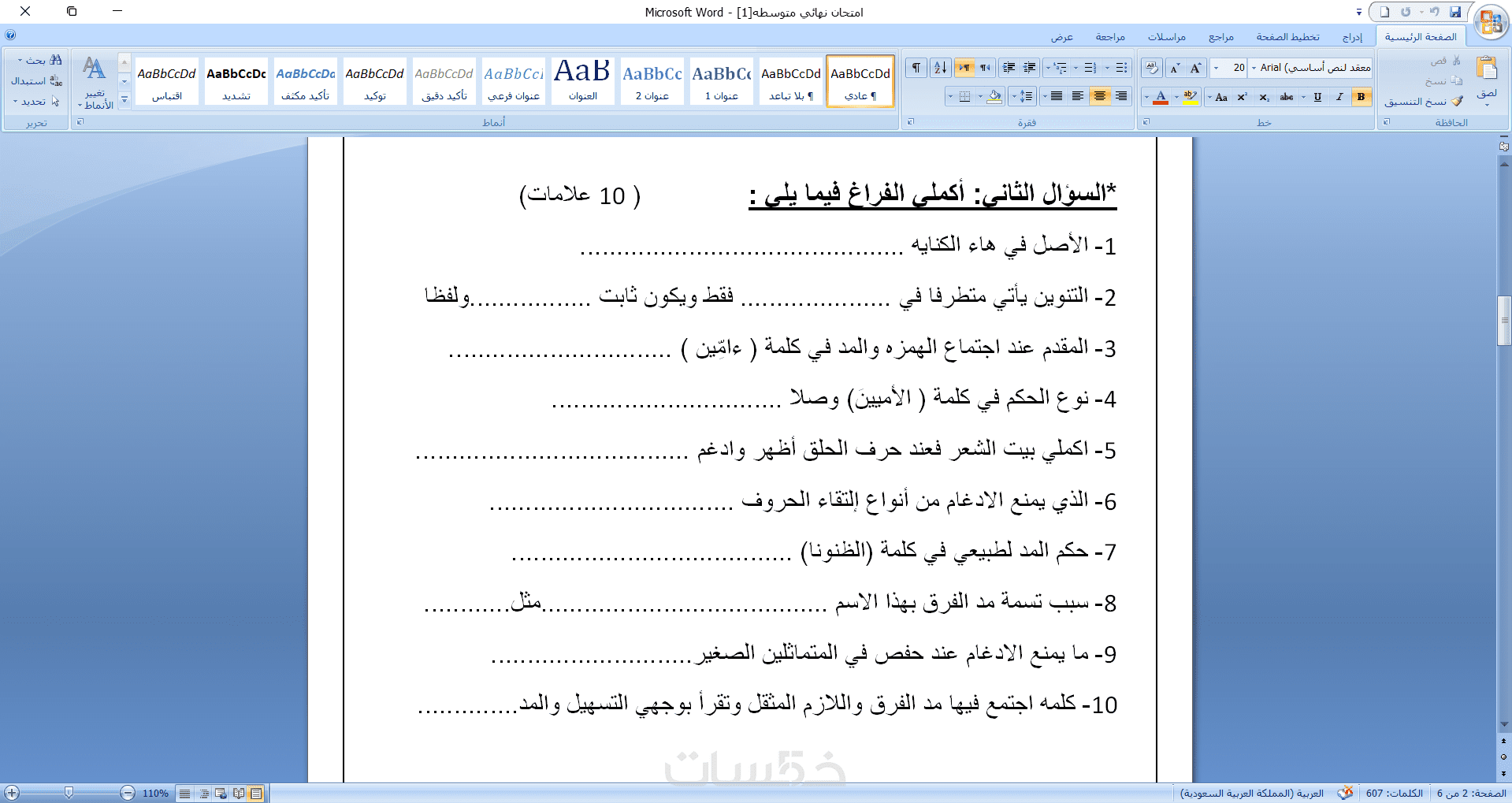Open the Select (تحديد) options
The image size is (1512, 803).
coord(36,102)
